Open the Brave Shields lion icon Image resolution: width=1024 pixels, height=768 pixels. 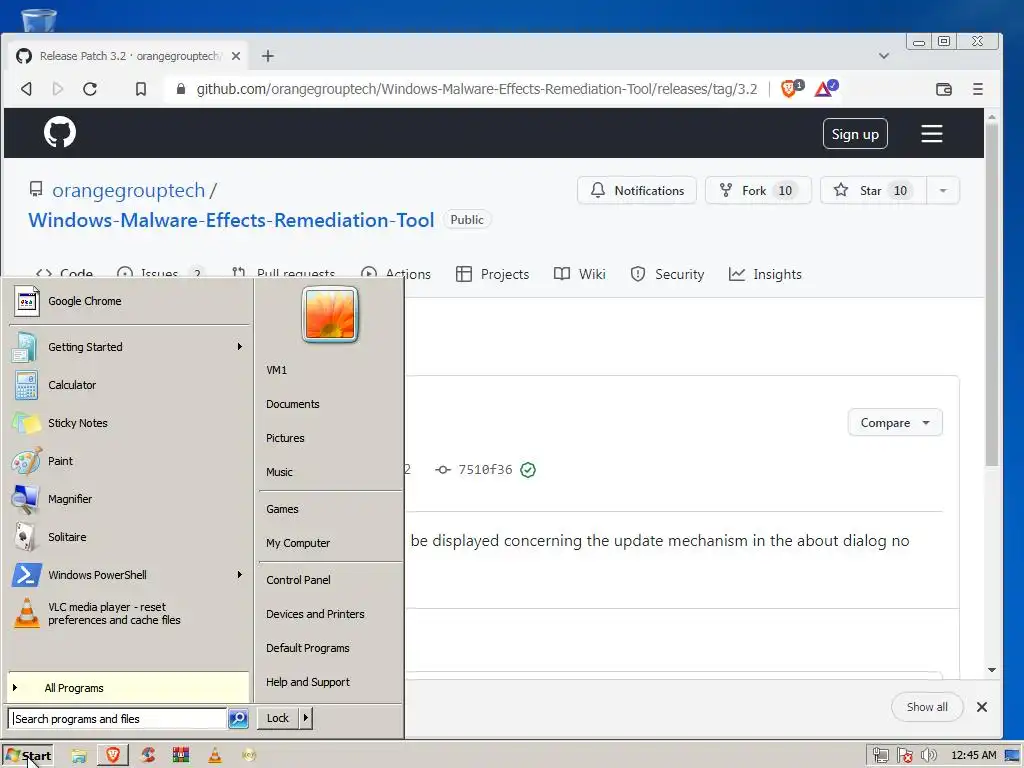791,88
